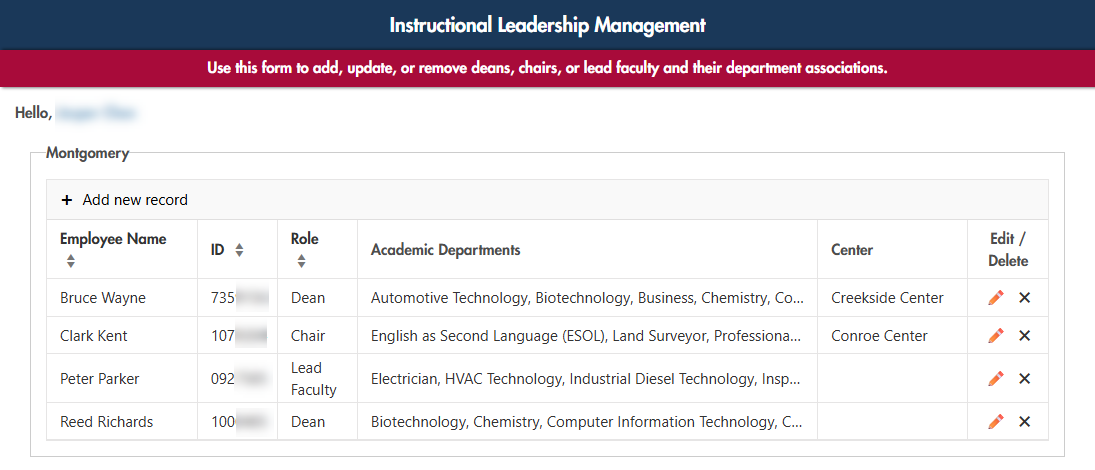Screen dimensions: 1095x470
Task: Delete Peter Parker's record
Action: point(1024,379)
